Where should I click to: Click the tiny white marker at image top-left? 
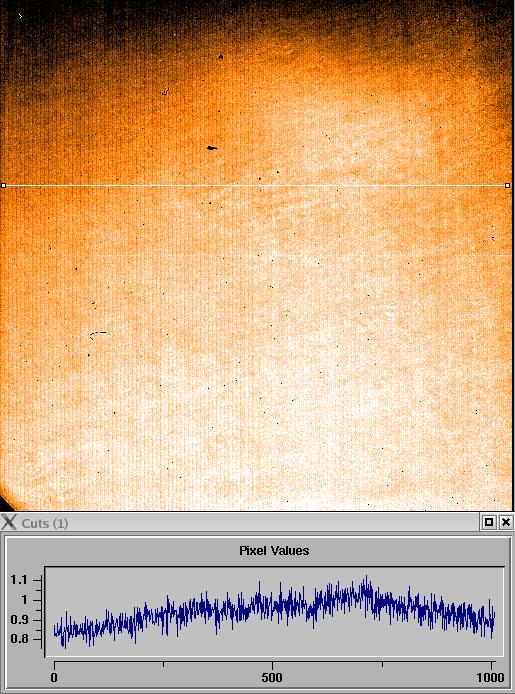pos(20,16)
